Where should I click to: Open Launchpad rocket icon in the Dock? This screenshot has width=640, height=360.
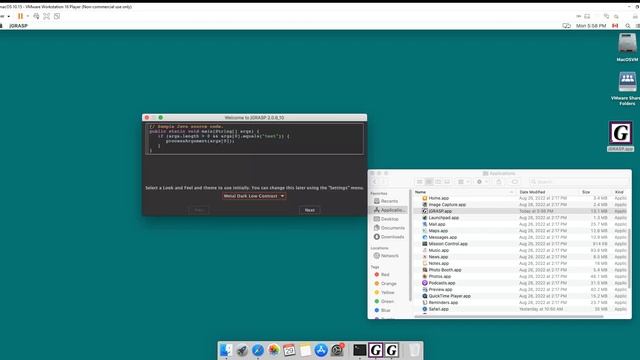(x=242, y=350)
